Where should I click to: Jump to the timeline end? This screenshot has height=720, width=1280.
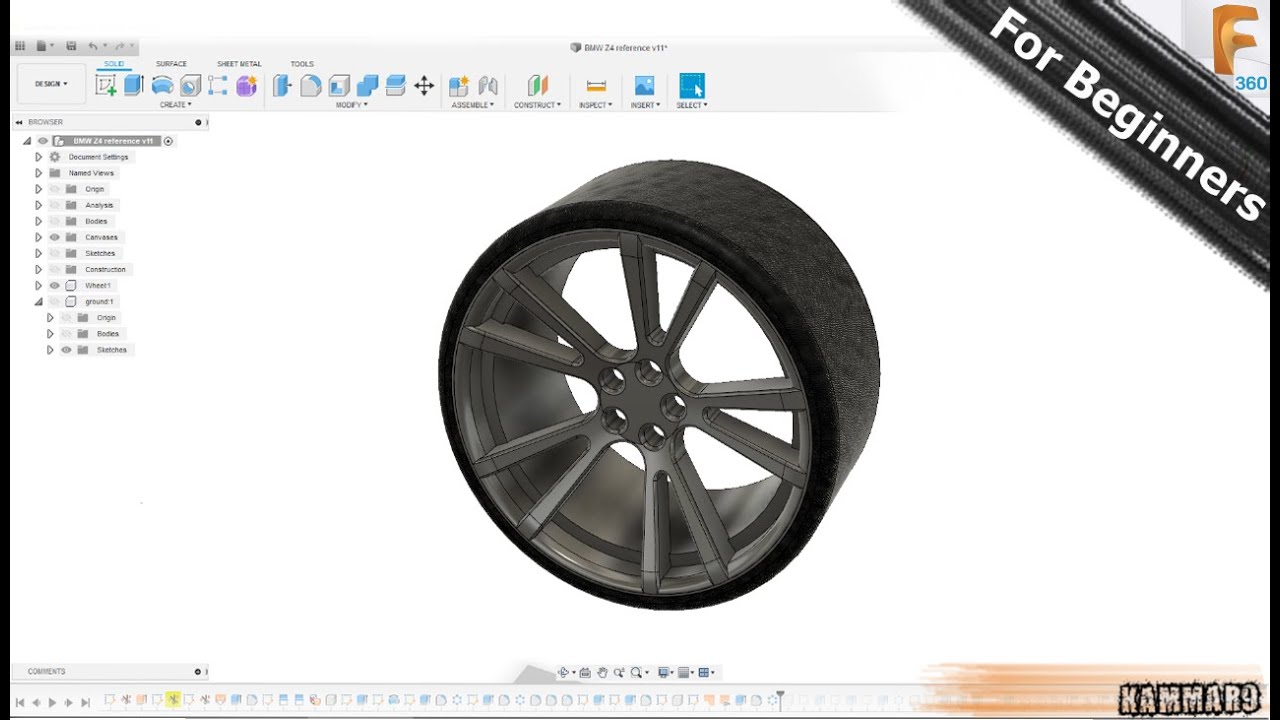[86, 702]
